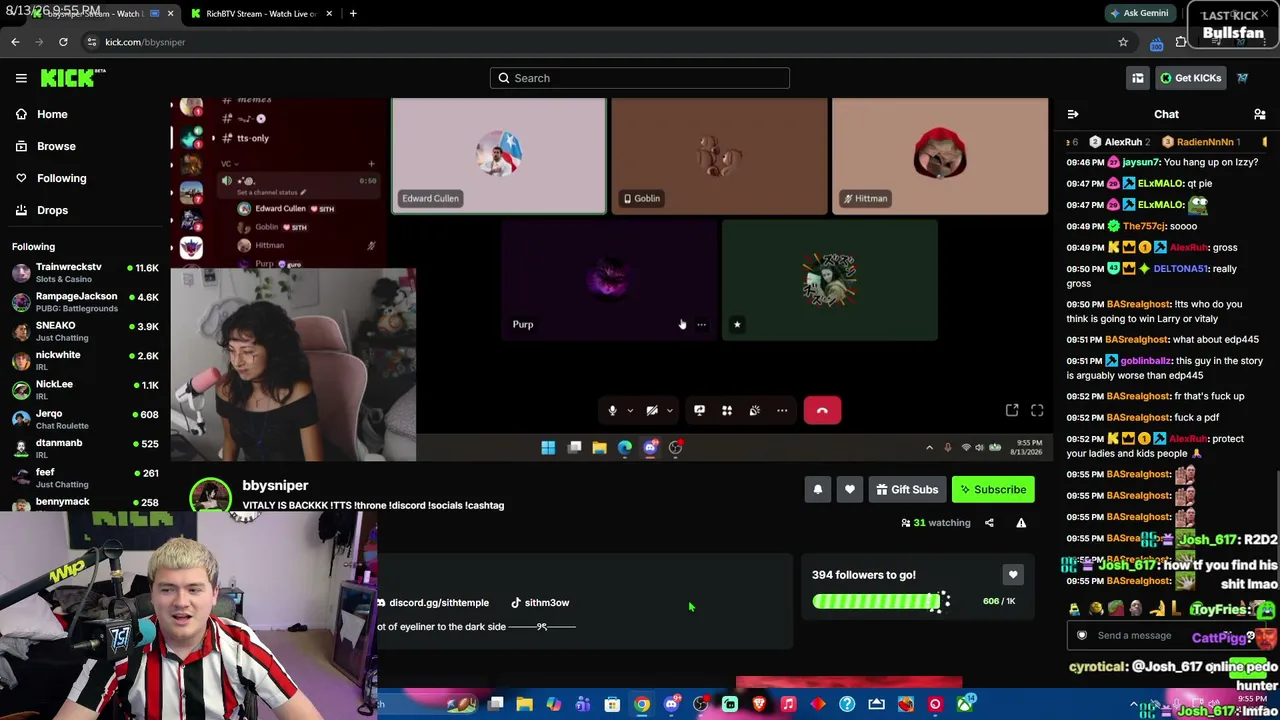
Task: Open Apple Music from the taskbar
Action: pyautogui.click(x=788, y=705)
